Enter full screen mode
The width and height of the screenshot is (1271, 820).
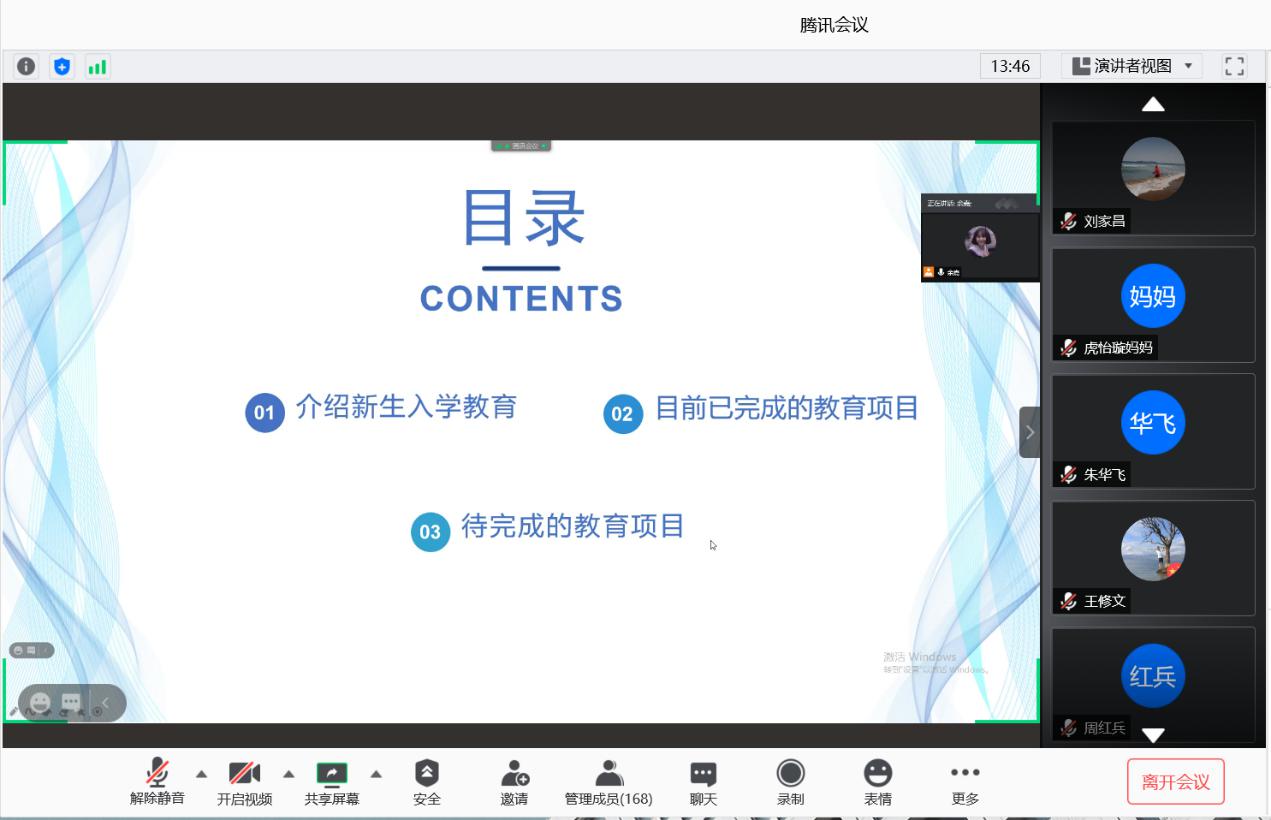(1234, 67)
